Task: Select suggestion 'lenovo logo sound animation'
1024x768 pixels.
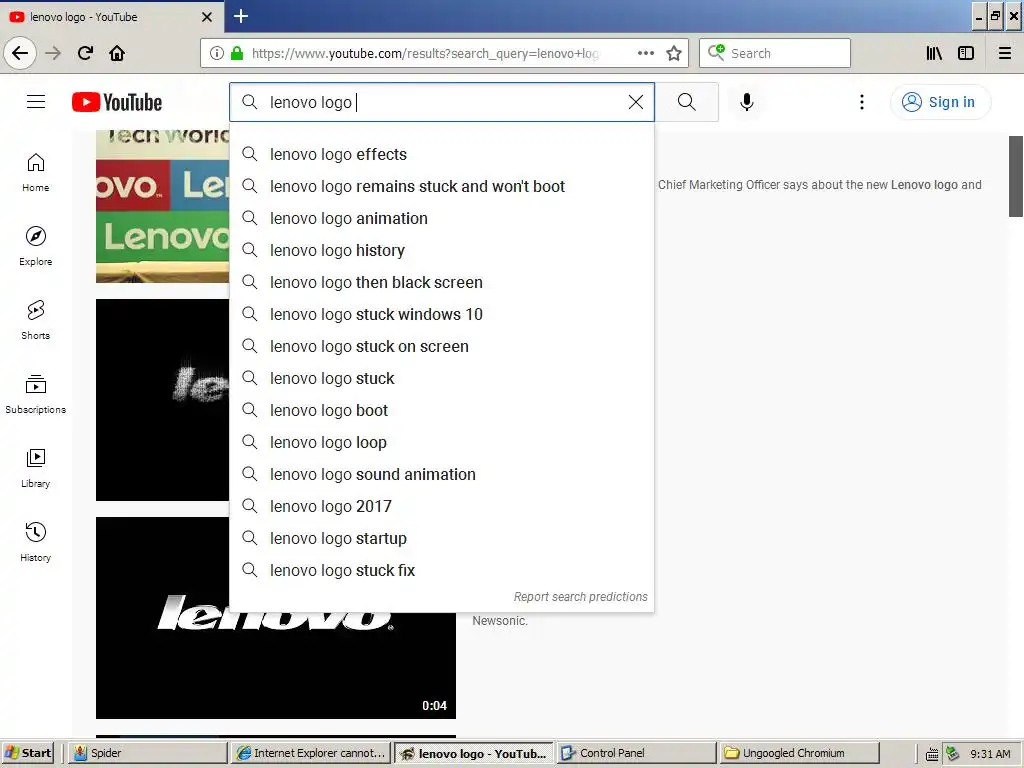Action: (x=441, y=474)
